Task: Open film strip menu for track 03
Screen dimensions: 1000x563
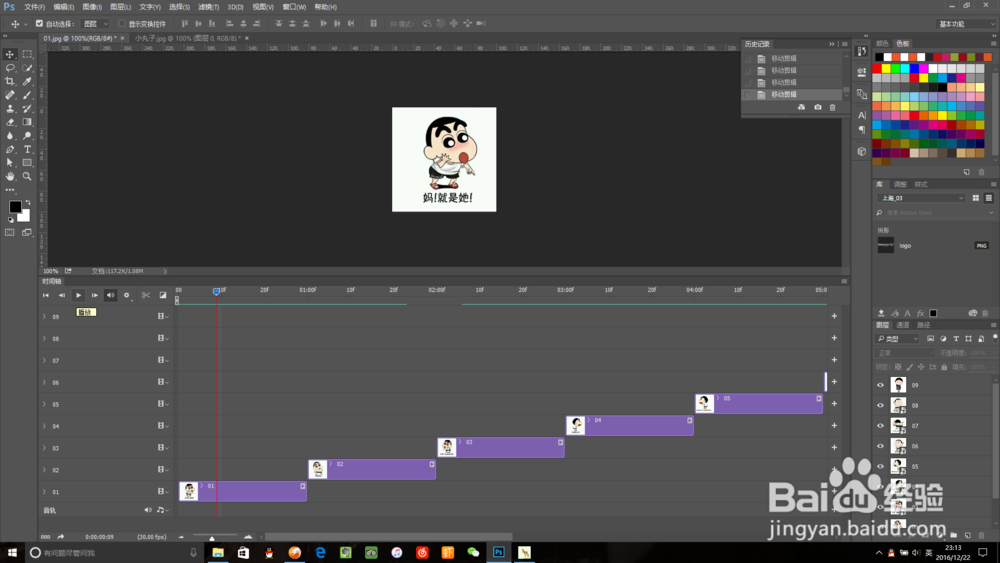Action: [x=163, y=448]
